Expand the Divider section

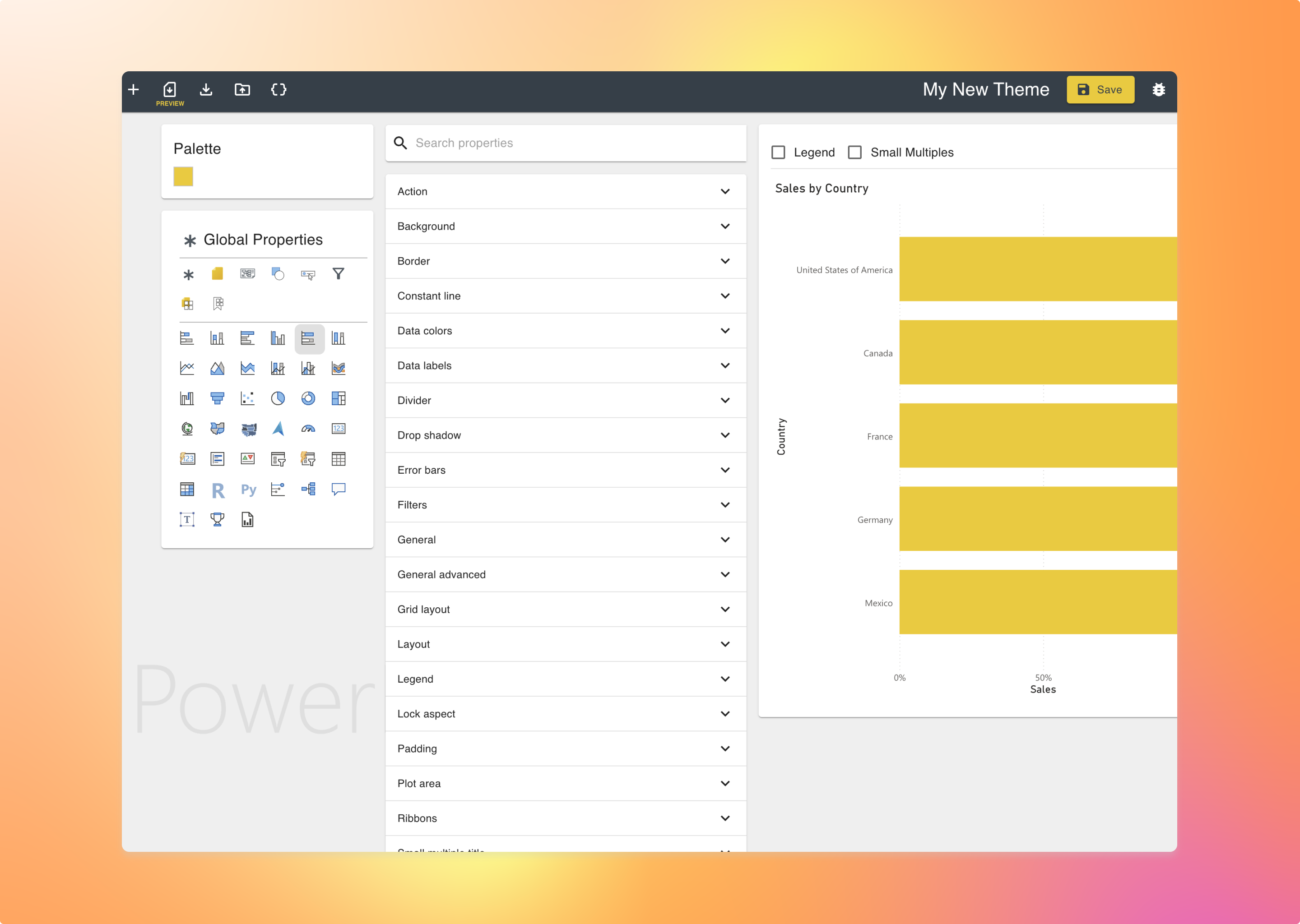click(x=566, y=401)
